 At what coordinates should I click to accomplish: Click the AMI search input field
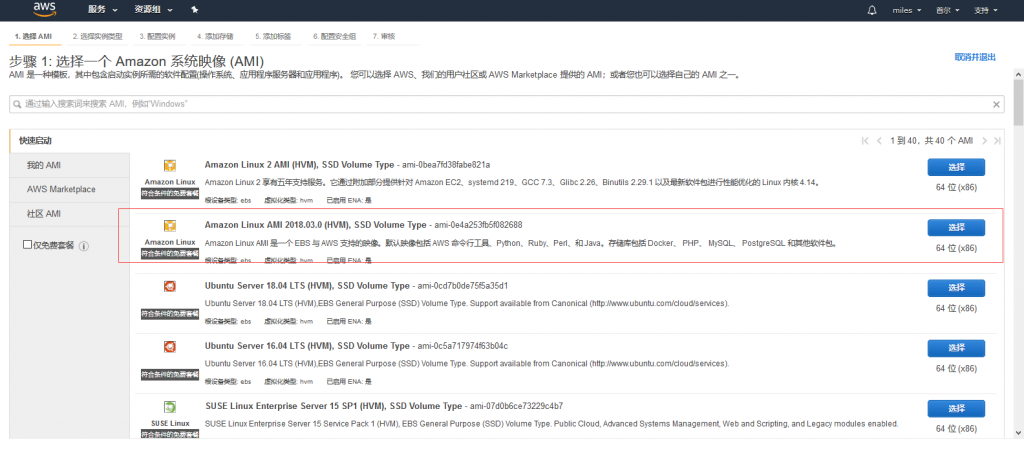(x=507, y=104)
